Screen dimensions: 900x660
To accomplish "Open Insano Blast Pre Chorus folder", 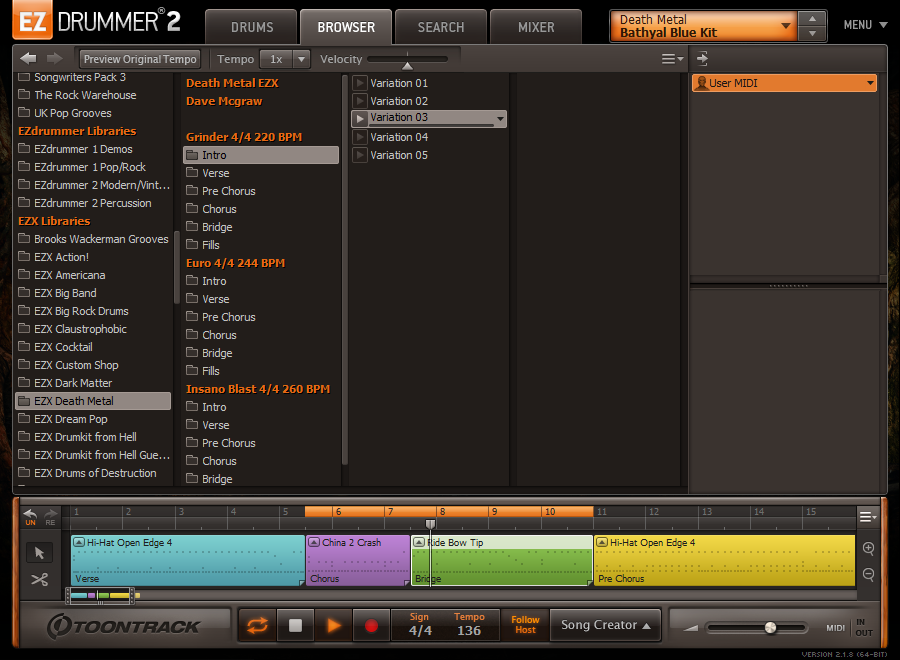I will point(261,443).
